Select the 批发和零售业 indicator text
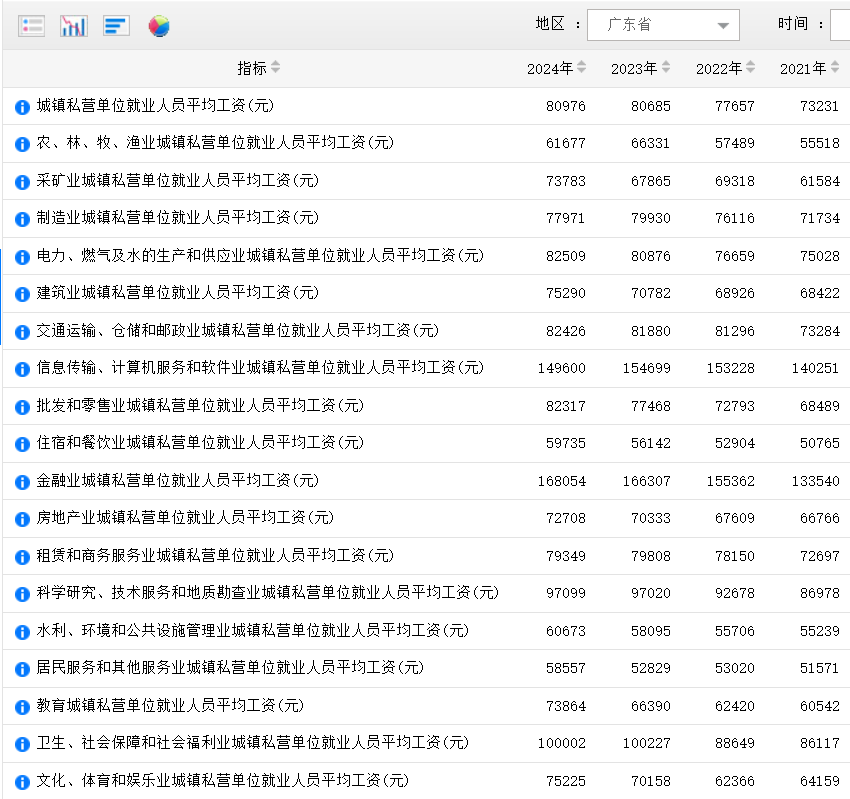This screenshot has height=799, width=850. (x=200, y=405)
